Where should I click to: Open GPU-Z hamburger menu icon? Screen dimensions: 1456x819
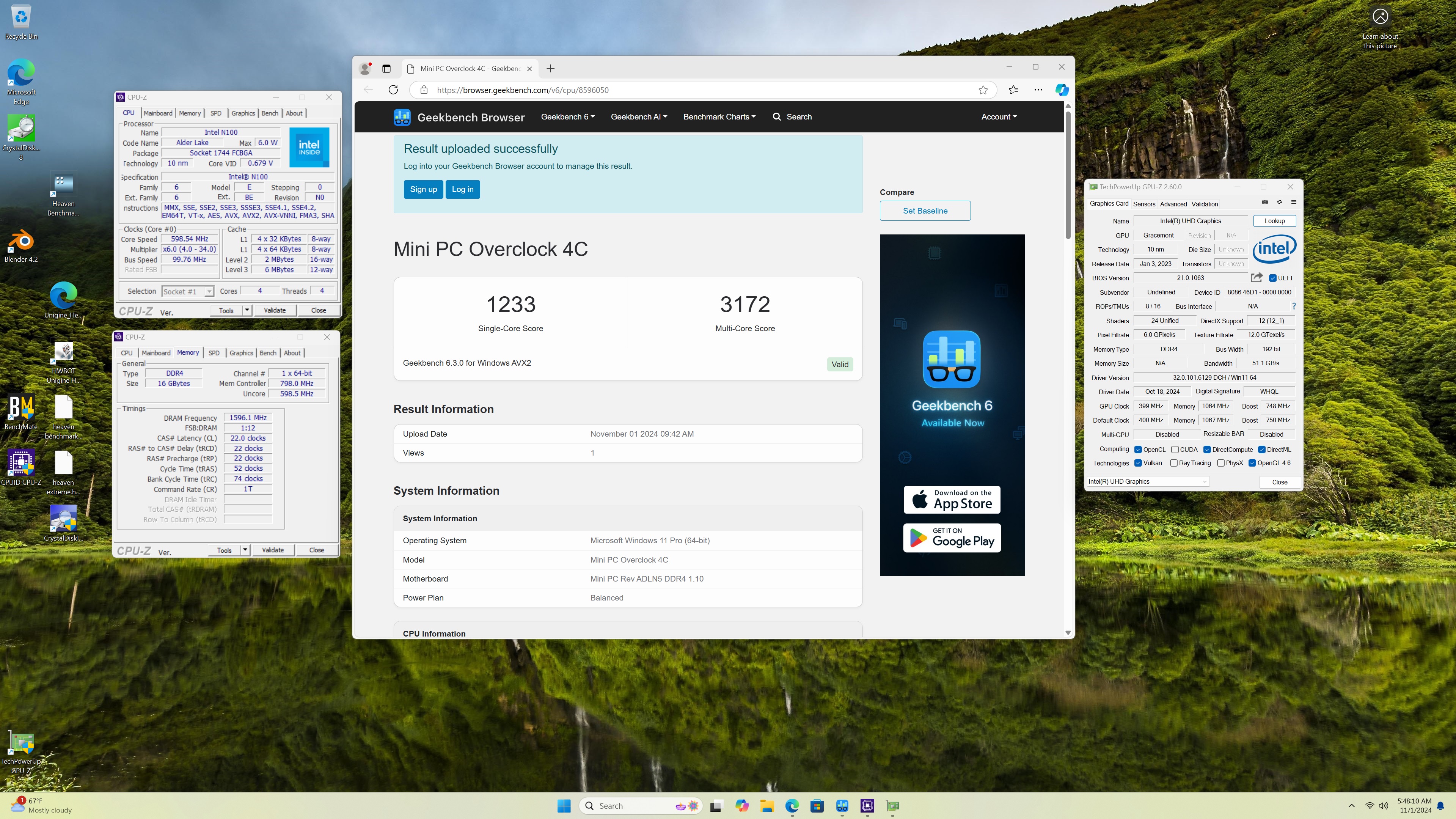tap(1293, 202)
